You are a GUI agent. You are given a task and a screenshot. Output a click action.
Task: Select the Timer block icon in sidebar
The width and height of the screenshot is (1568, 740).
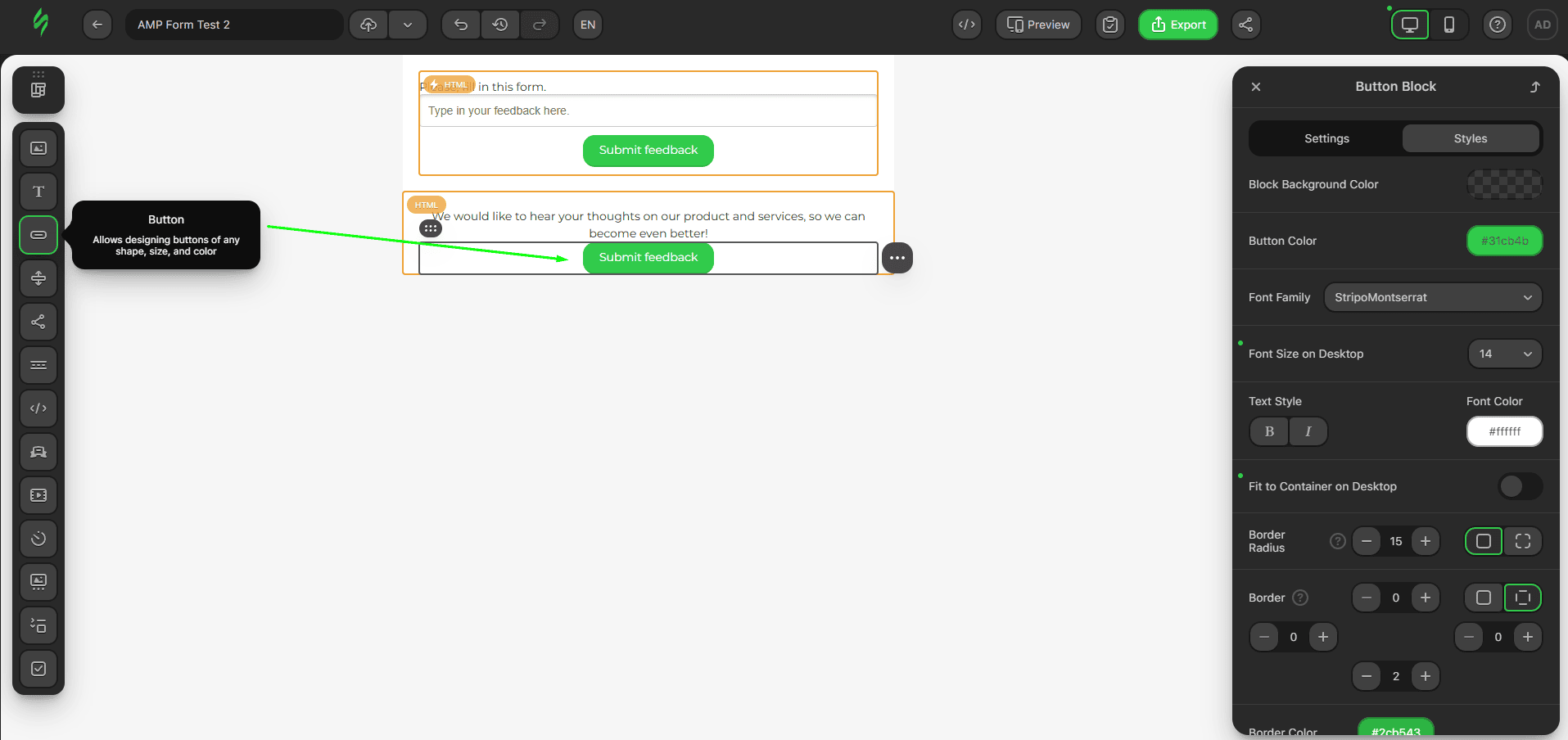click(38, 539)
